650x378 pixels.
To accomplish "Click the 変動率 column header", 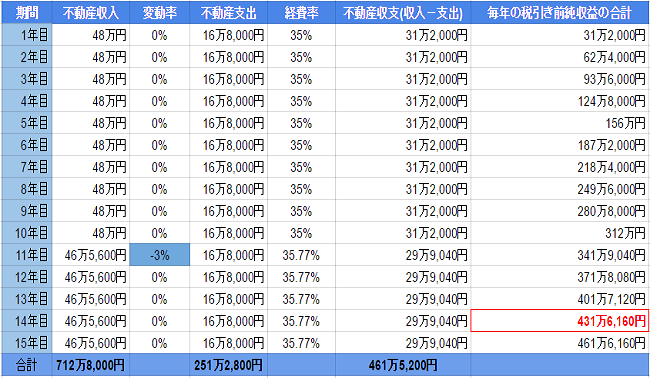I will point(160,12).
